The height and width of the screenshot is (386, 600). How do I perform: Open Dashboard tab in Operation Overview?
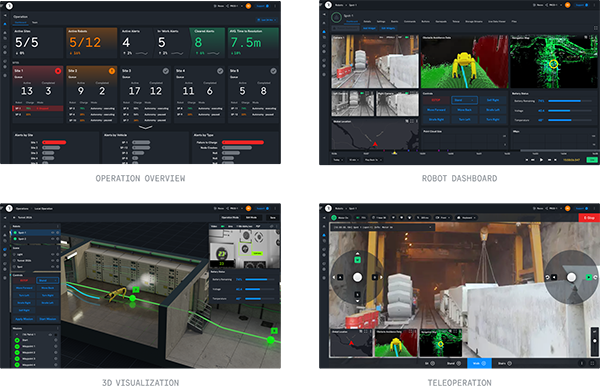tap(21, 23)
